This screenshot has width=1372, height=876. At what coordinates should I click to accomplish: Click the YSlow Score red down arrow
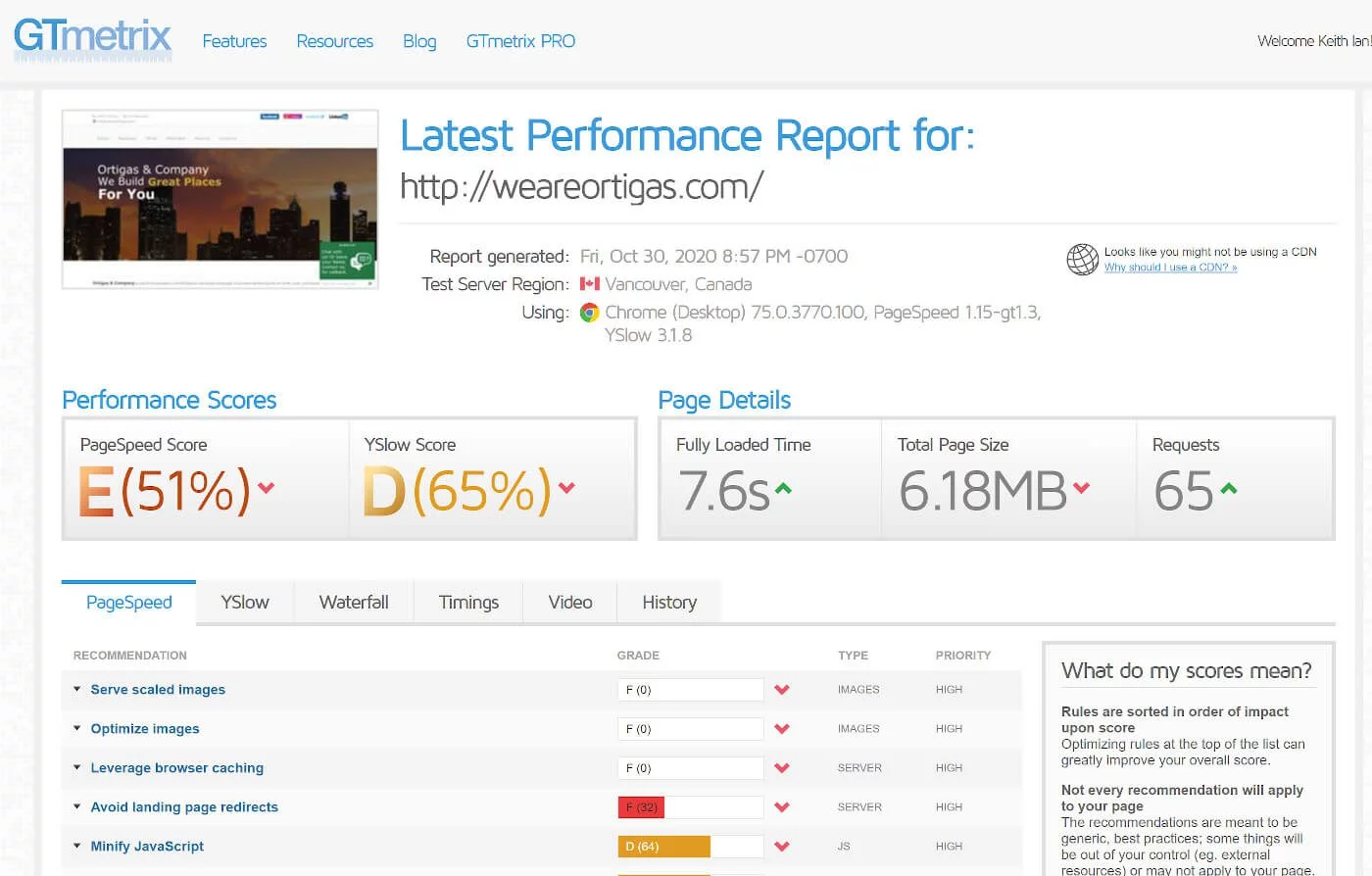pos(566,487)
